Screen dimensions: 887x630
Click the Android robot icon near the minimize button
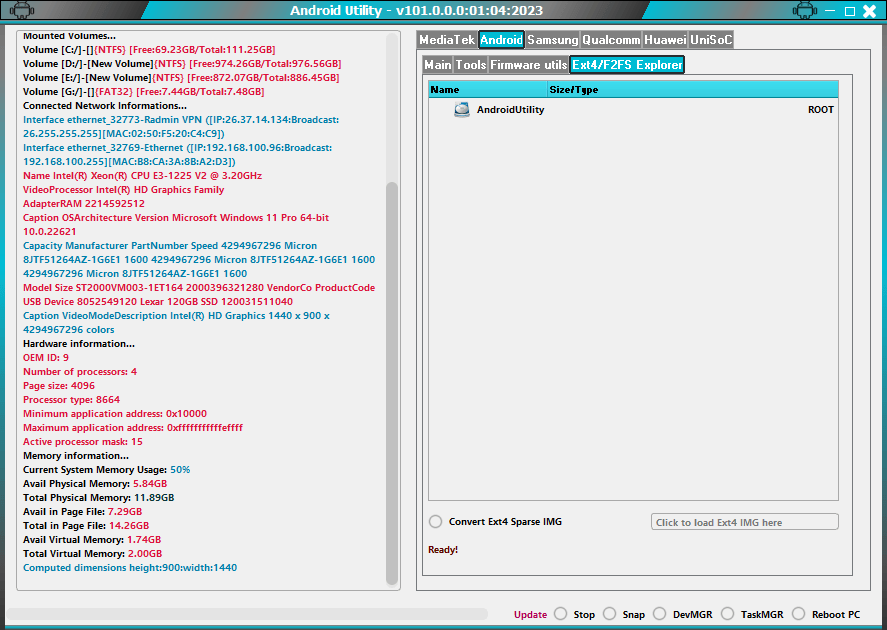tap(806, 11)
